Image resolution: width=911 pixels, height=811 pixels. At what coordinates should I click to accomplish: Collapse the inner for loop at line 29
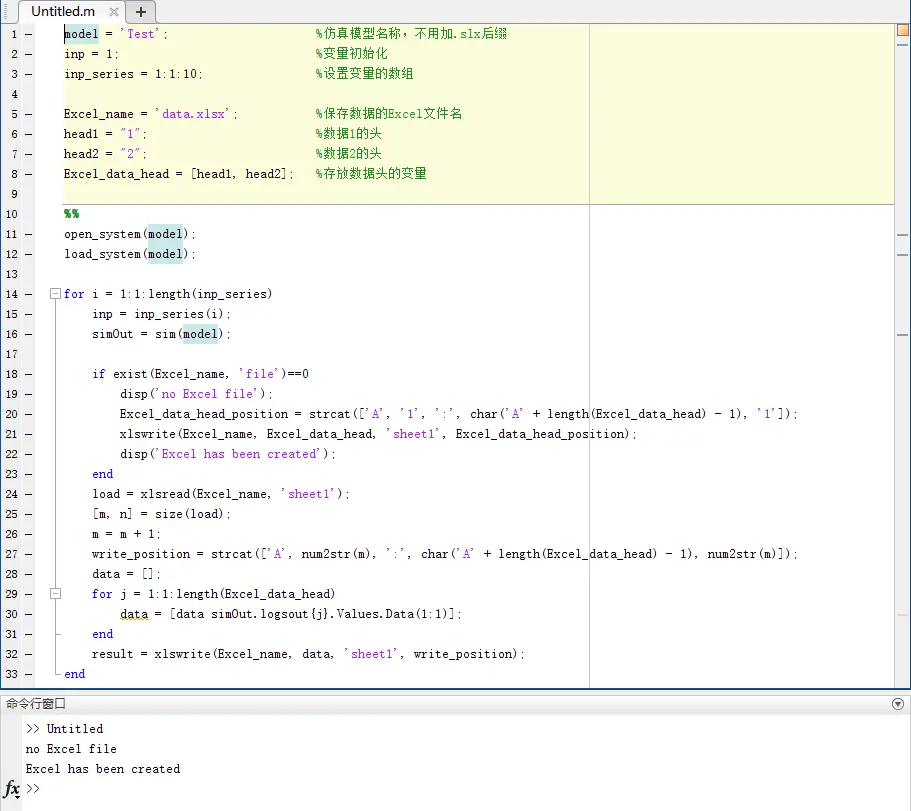[x=55, y=594]
